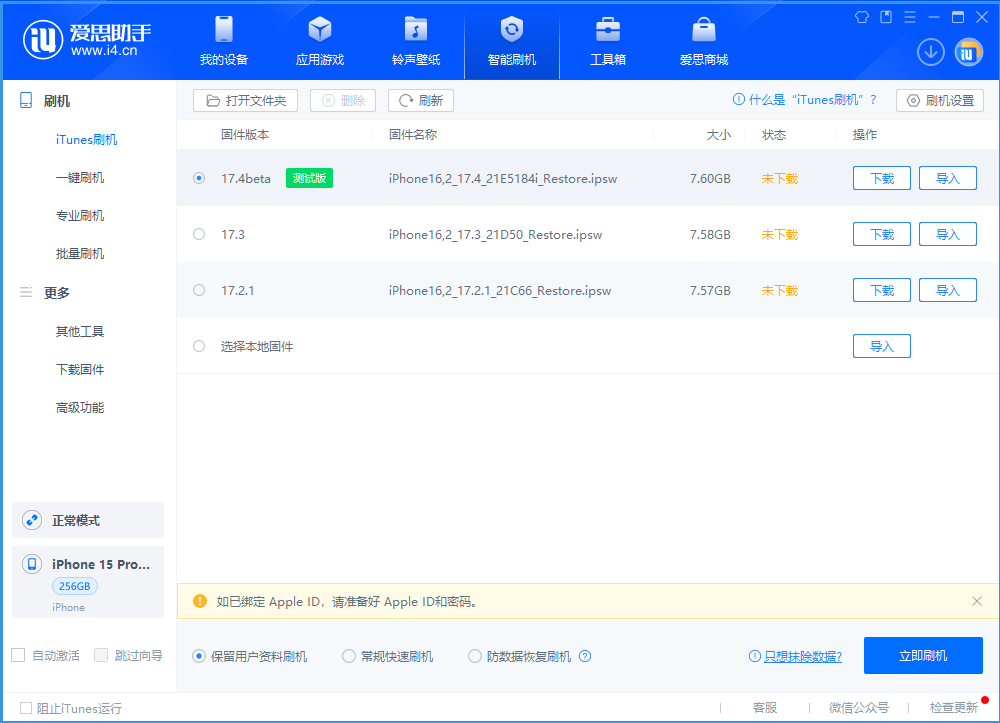Click the hamburger menu in title bar
Viewport: 1000px width, 723px height.
[909, 17]
